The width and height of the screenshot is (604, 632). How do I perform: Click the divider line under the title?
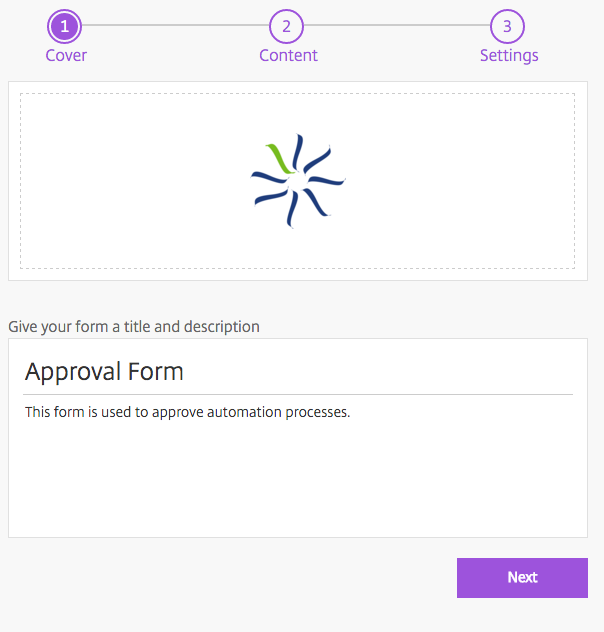[298, 394]
